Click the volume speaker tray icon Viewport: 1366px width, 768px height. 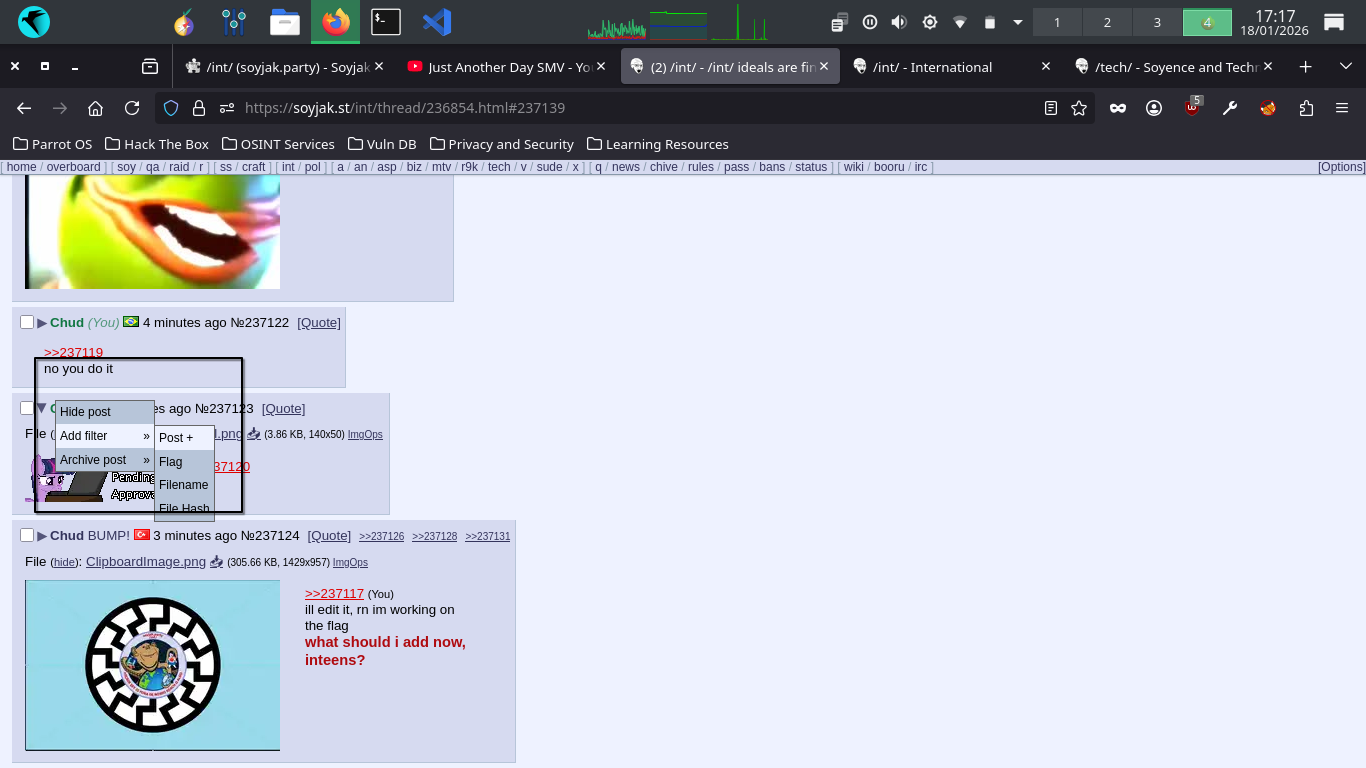tap(899, 22)
